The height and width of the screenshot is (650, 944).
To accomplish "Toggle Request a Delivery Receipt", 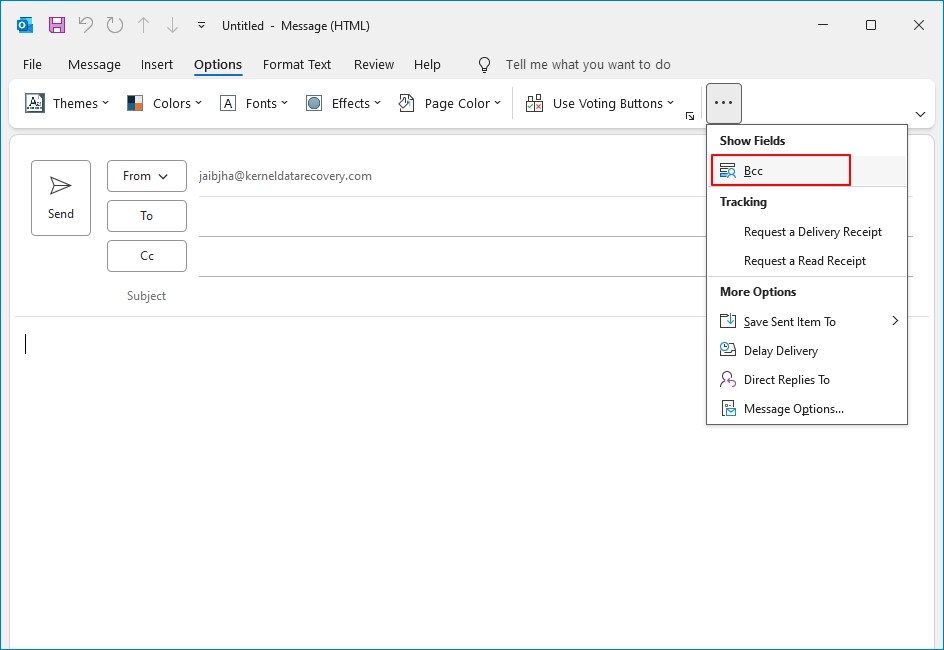I will (x=807, y=232).
